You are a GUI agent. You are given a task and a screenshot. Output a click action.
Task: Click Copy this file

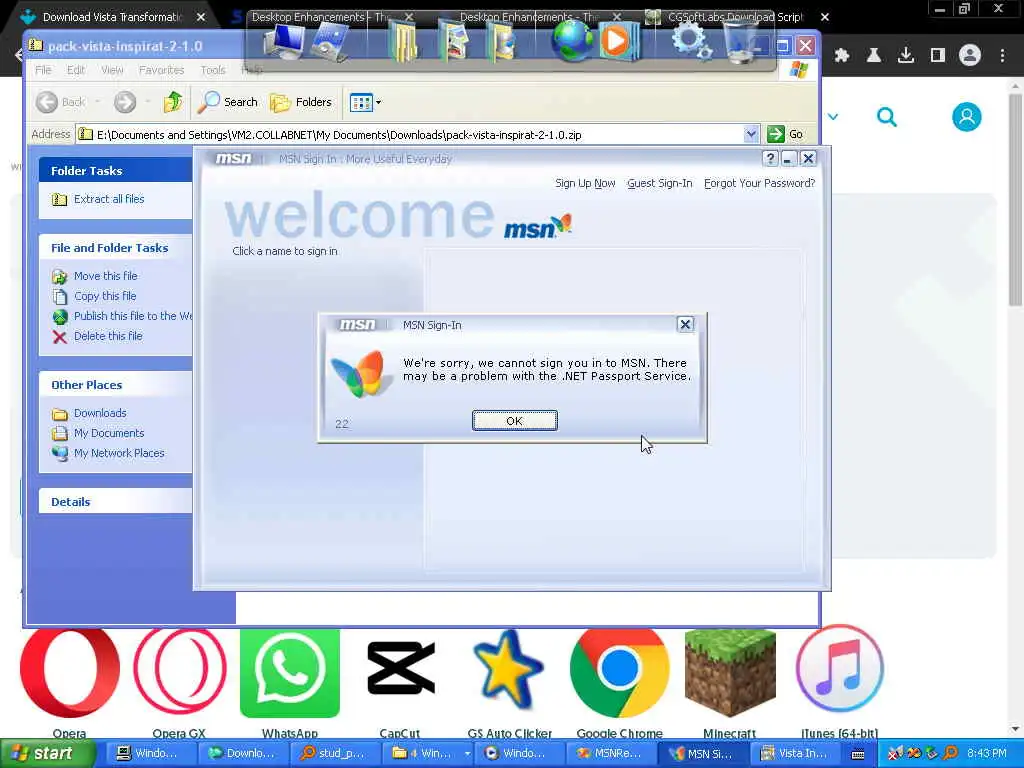[x=105, y=296]
